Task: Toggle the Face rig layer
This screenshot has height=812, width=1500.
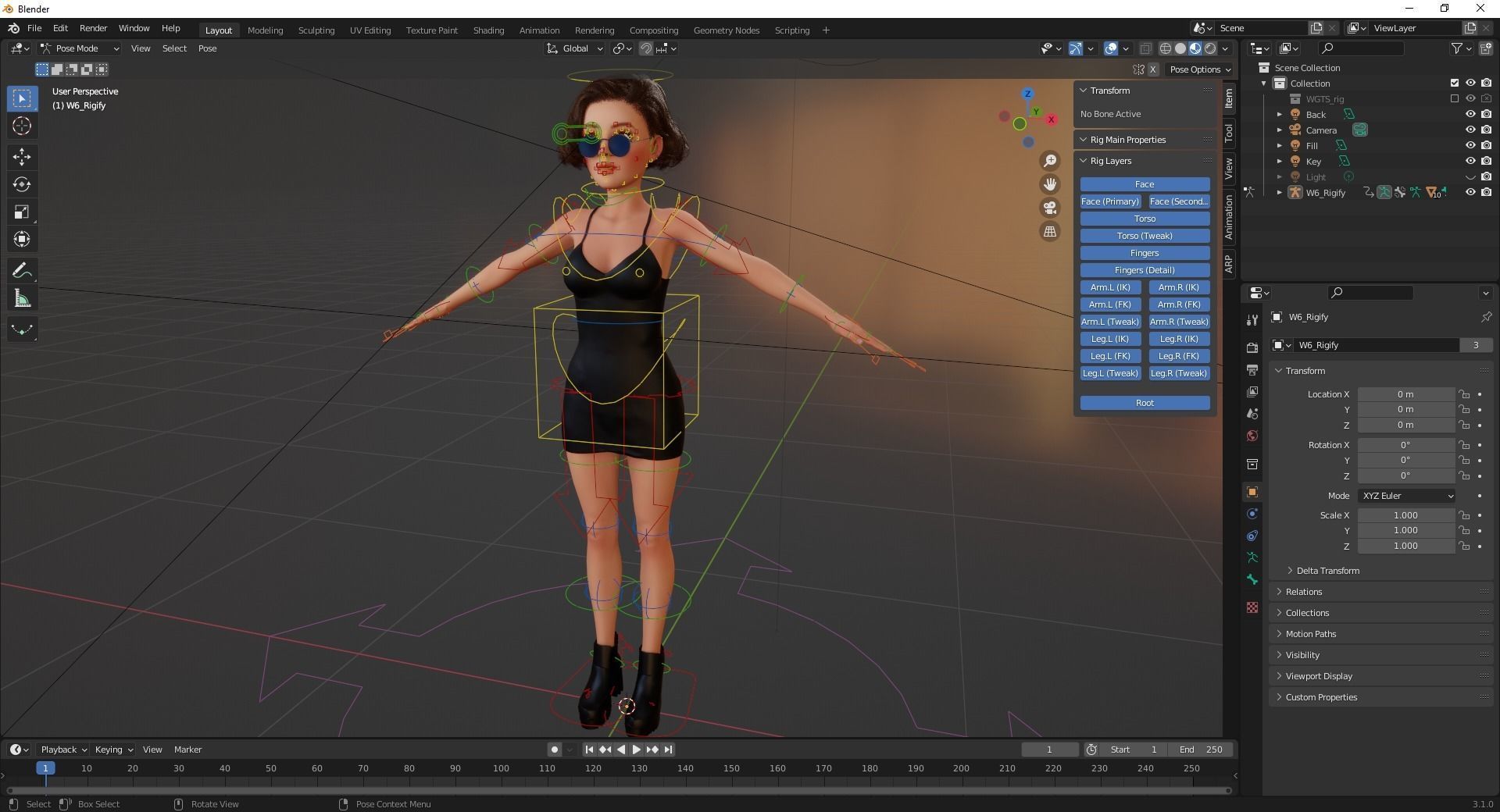Action: pos(1145,184)
